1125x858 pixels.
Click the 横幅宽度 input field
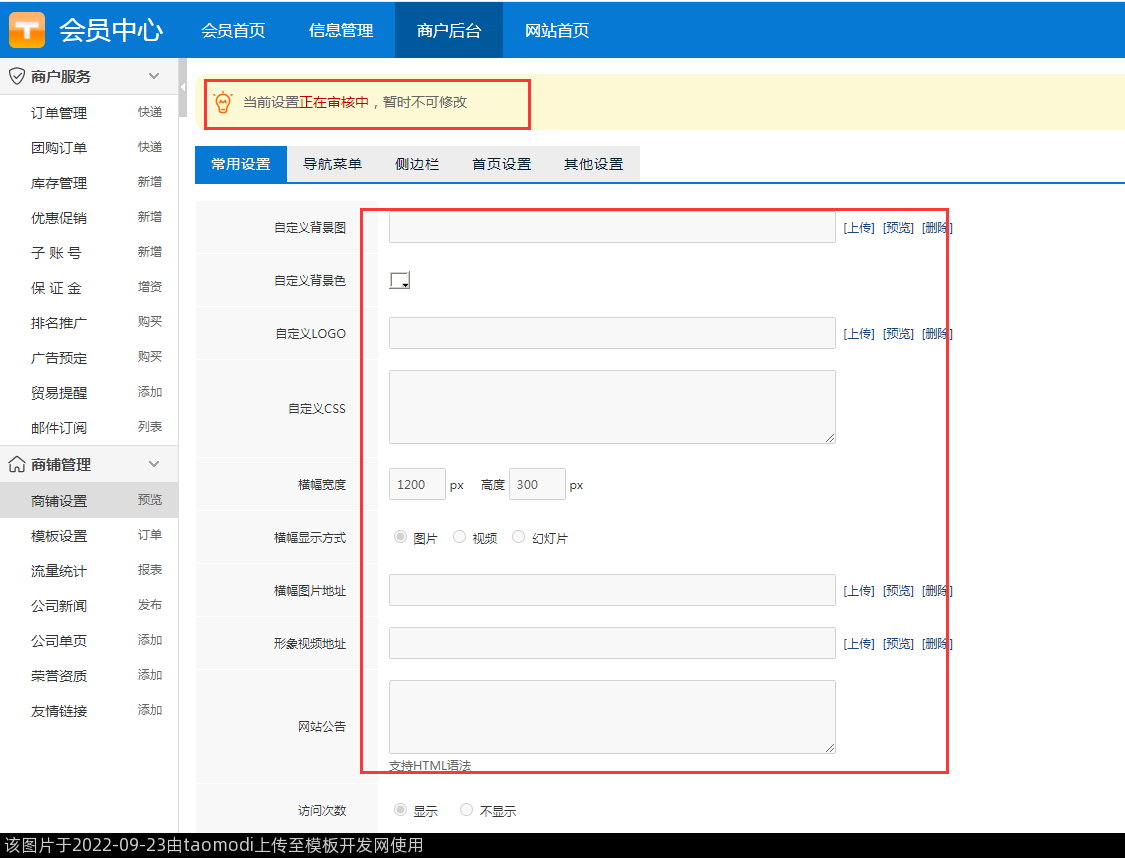pos(417,484)
